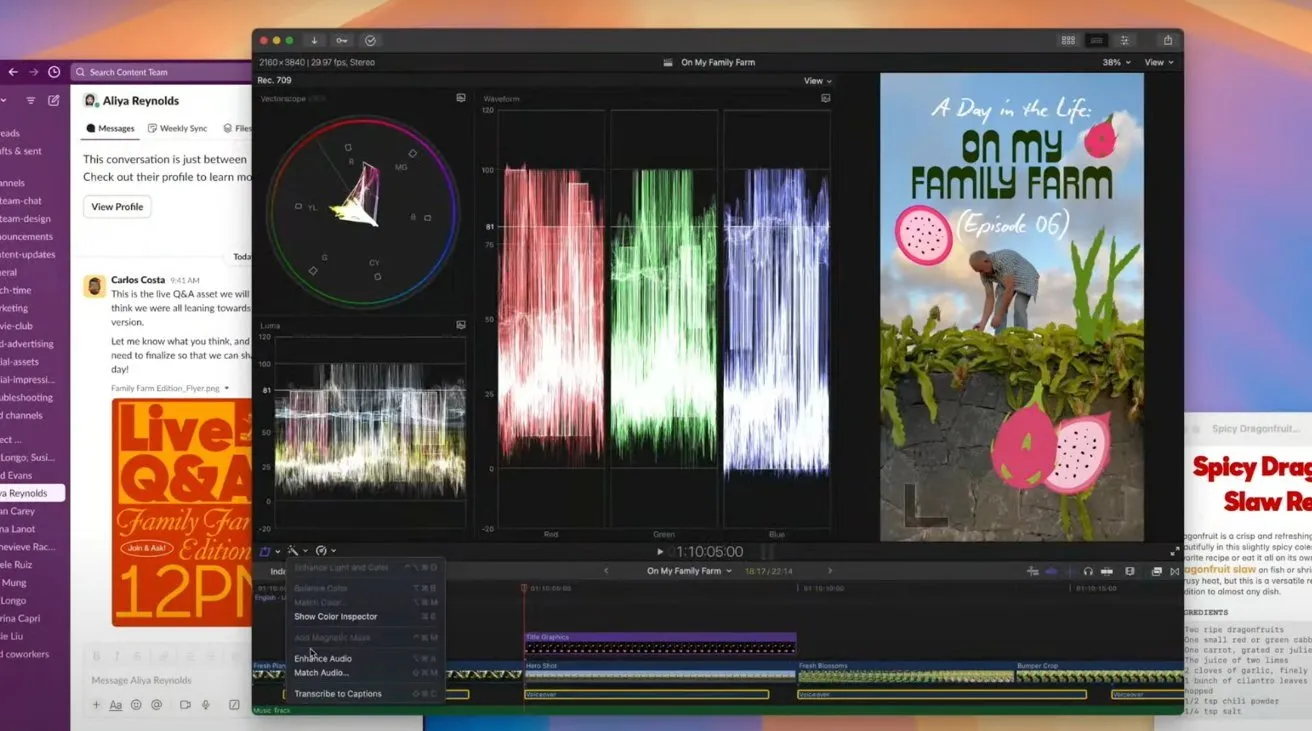
Task: Open effects browser icon in timeline toolbar
Action: [1157, 571]
